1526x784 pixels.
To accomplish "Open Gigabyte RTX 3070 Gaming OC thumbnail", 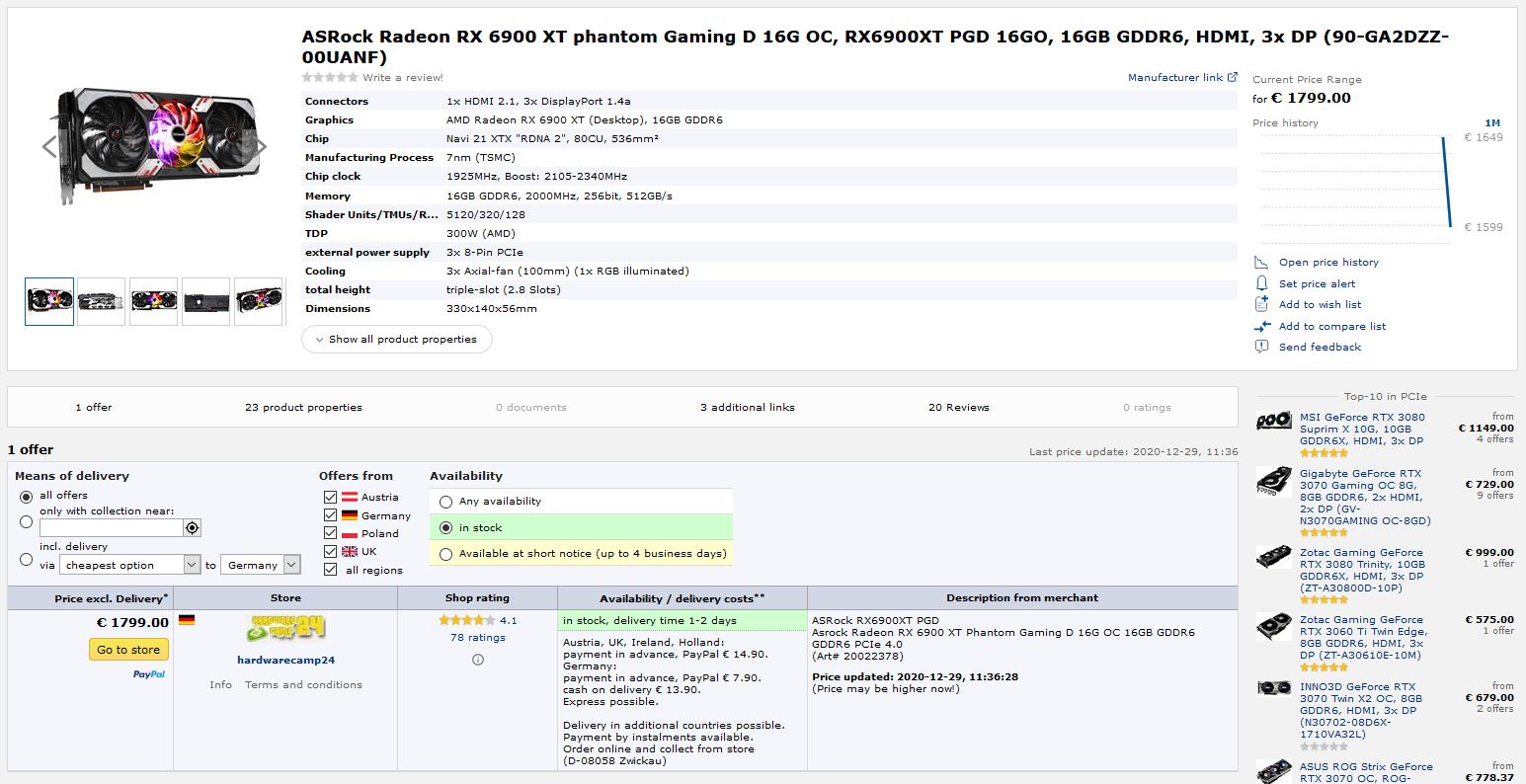I will [x=1274, y=481].
